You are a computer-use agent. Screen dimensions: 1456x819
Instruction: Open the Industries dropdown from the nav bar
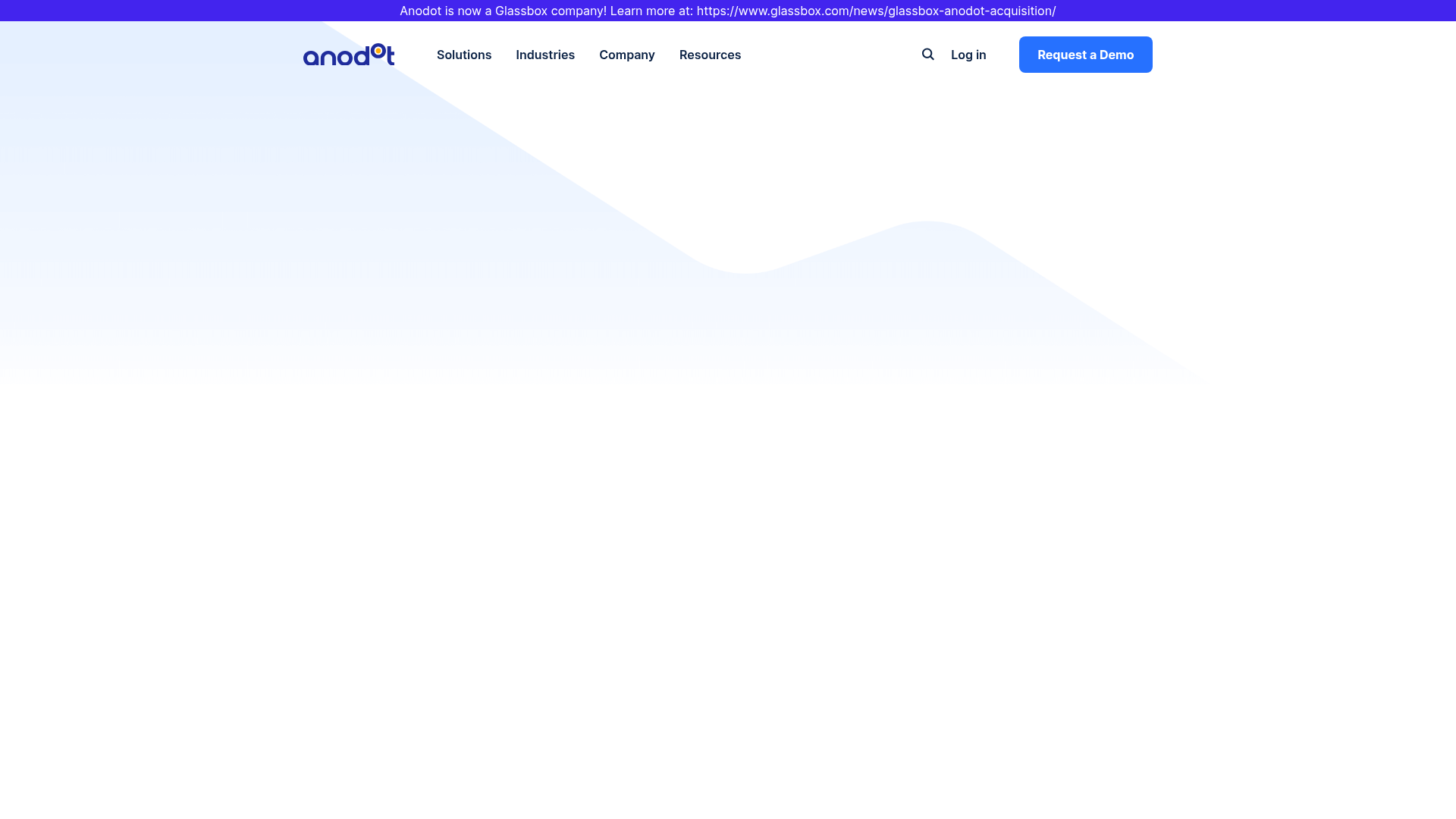545,55
